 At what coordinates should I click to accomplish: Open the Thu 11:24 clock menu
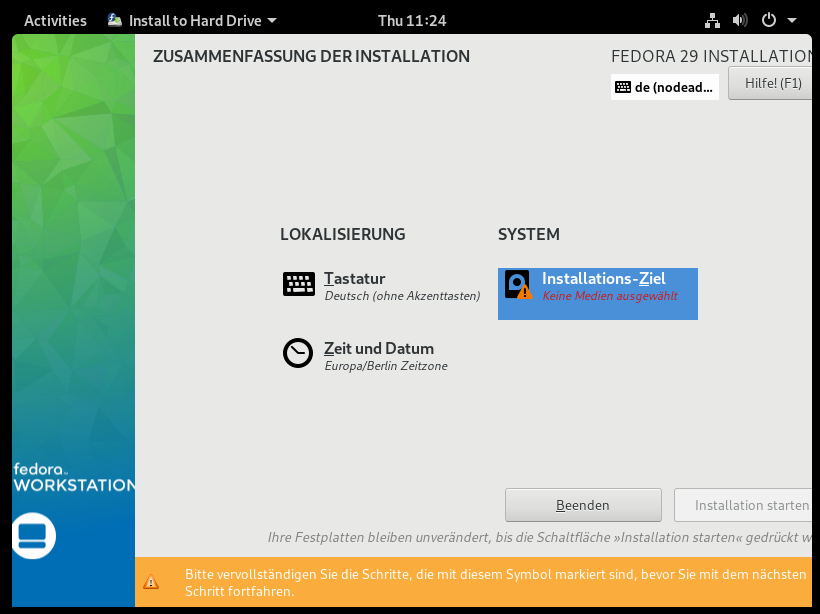pyautogui.click(x=412, y=20)
